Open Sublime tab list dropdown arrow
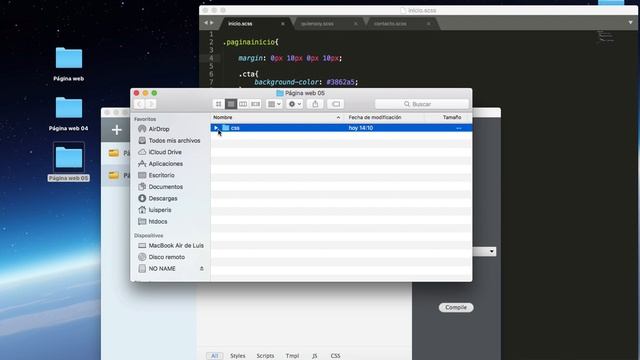 coord(631,22)
